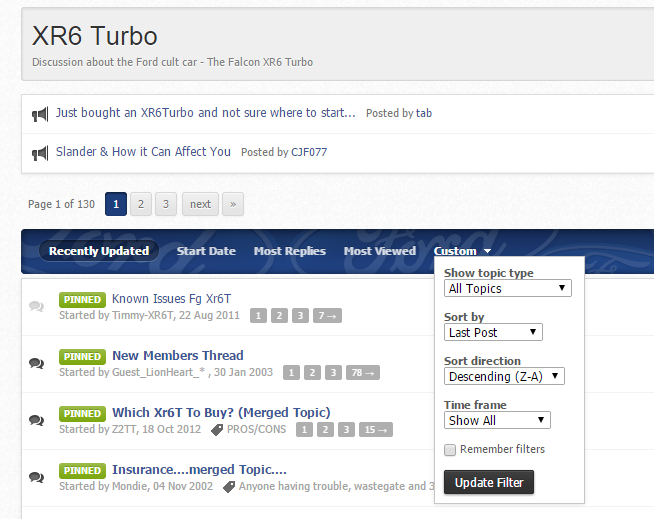Click speech bubble icon for Insurance merged Topic

click(x=37, y=477)
